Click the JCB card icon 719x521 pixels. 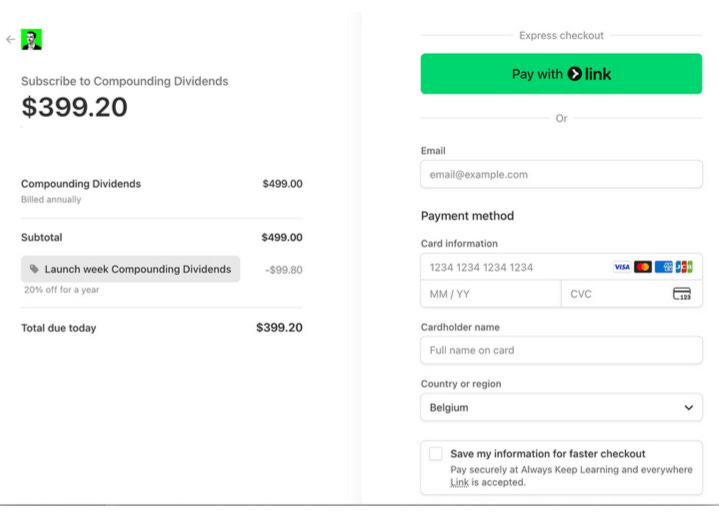684,267
